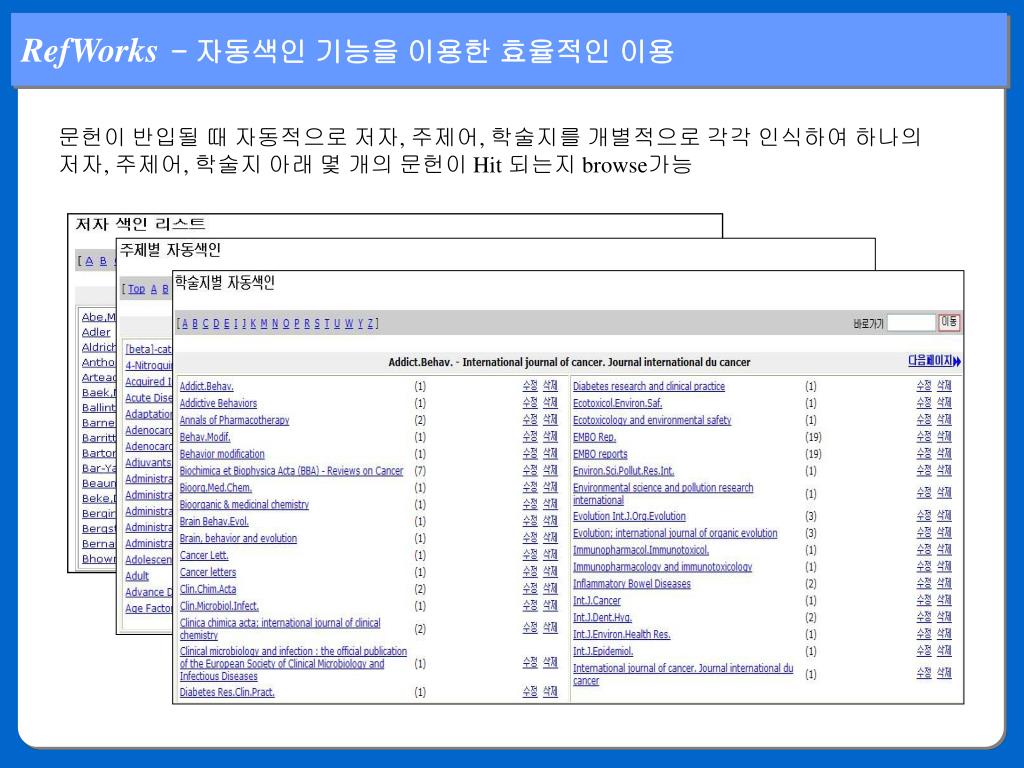Click 수정 (edit) for Cancer letters row
Screen dimensions: 1024x768
[x=530, y=572]
